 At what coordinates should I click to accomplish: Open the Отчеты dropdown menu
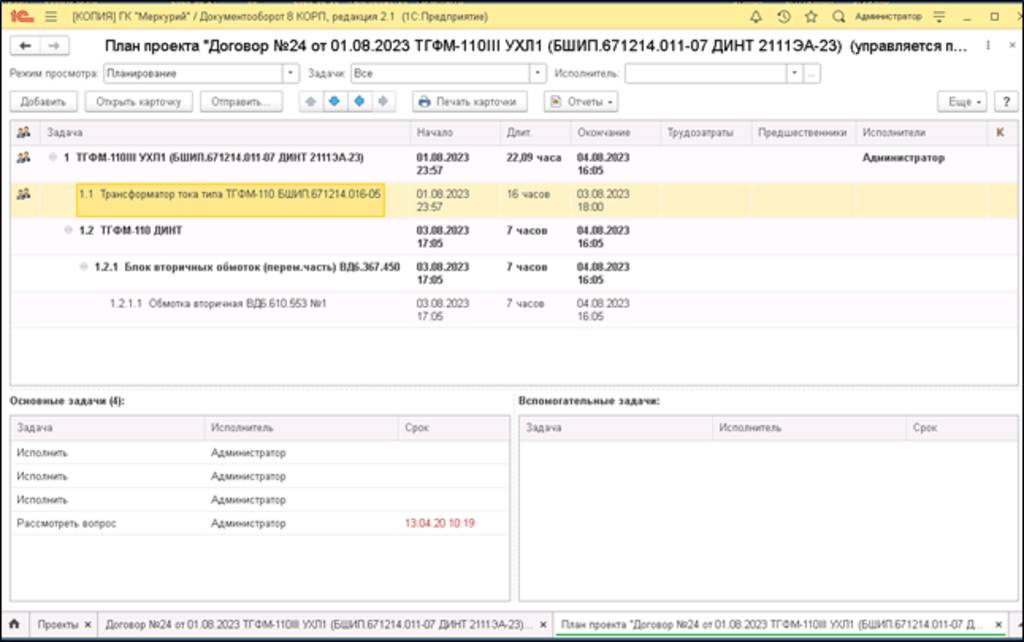click(580, 102)
